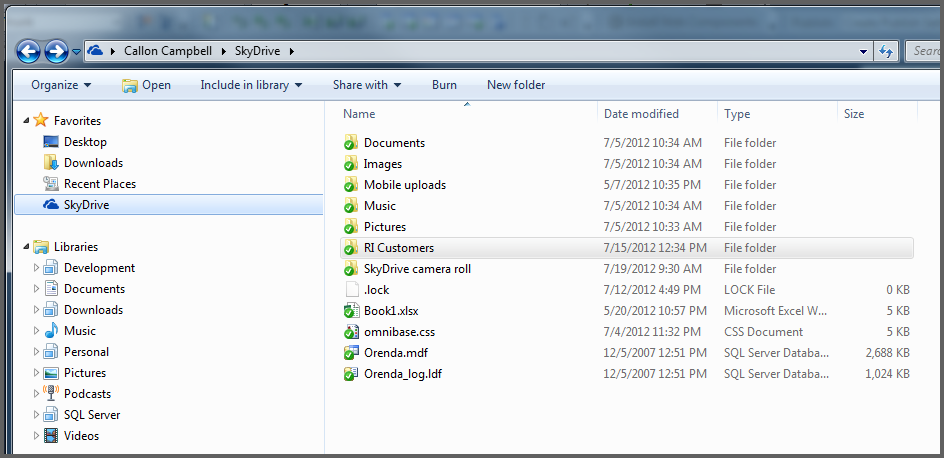Expand the SQL Server library node
Screen dimensions: 944x458
[x=37, y=415]
